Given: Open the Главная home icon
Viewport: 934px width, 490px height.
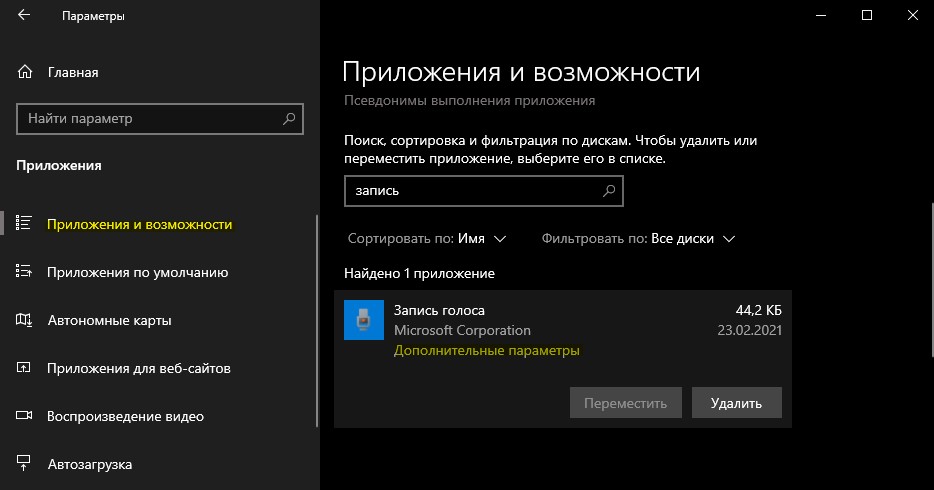Looking at the screenshot, I should [25, 72].
